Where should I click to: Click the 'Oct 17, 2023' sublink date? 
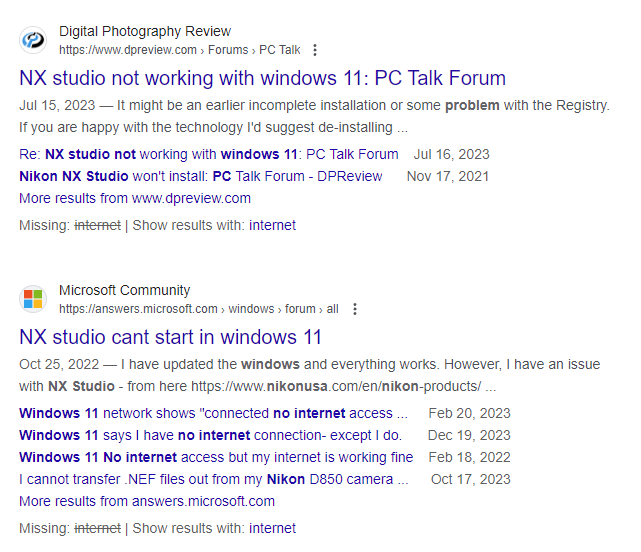tap(471, 479)
